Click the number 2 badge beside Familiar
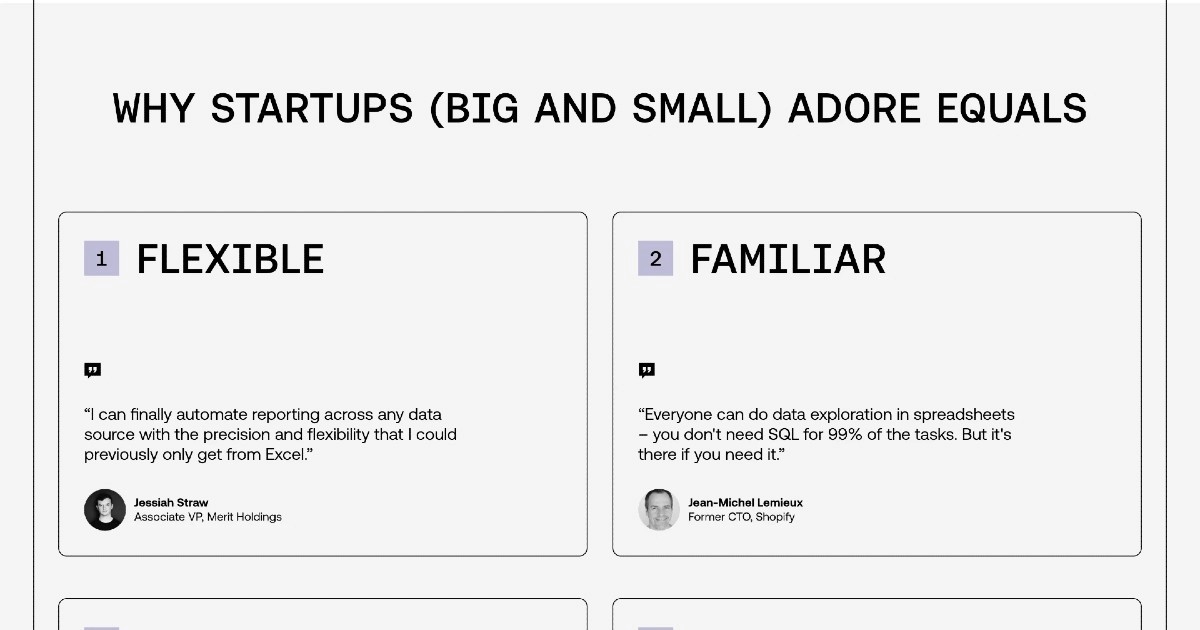Screen dimensions: 1200x630 [x=655, y=259]
